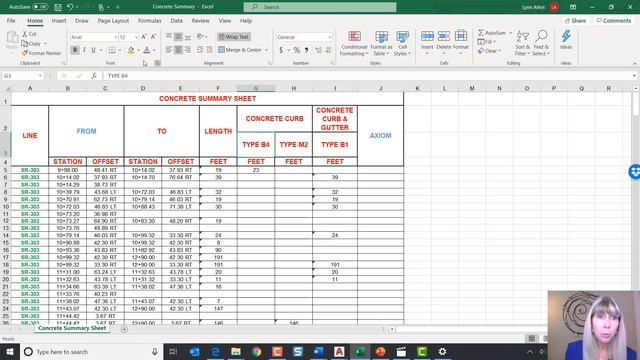Open Format as Table gallery
The height and width of the screenshot is (360, 640).
pyautogui.click(x=381, y=43)
